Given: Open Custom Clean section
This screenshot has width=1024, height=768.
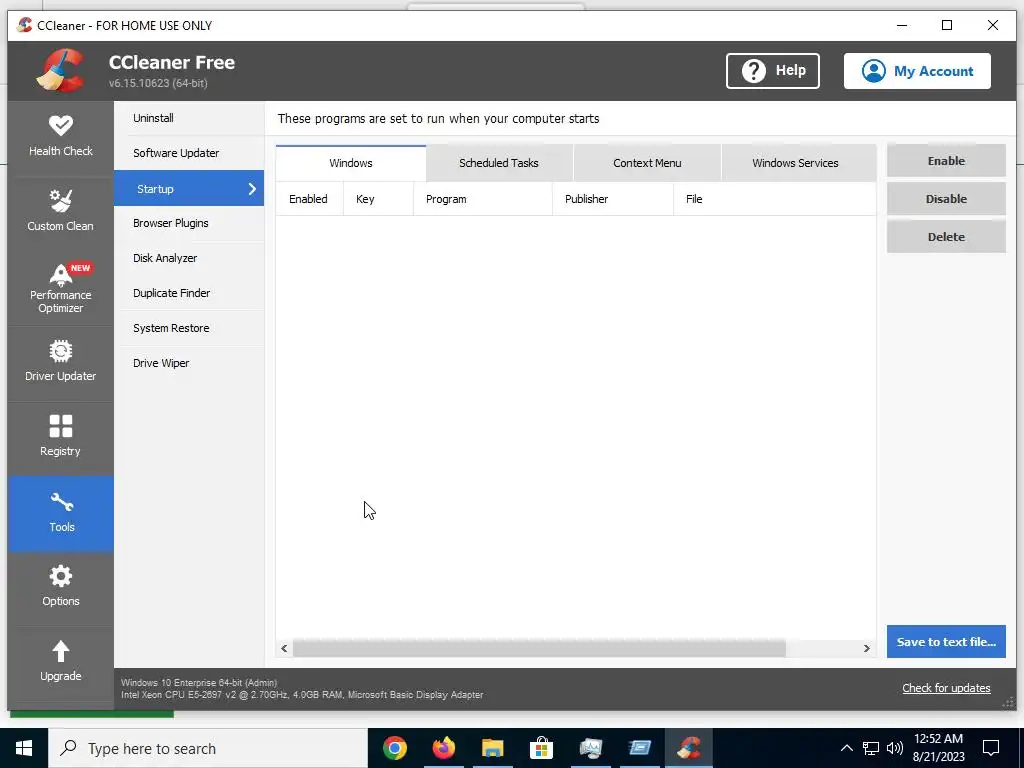Looking at the screenshot, I should pos(61,212).
